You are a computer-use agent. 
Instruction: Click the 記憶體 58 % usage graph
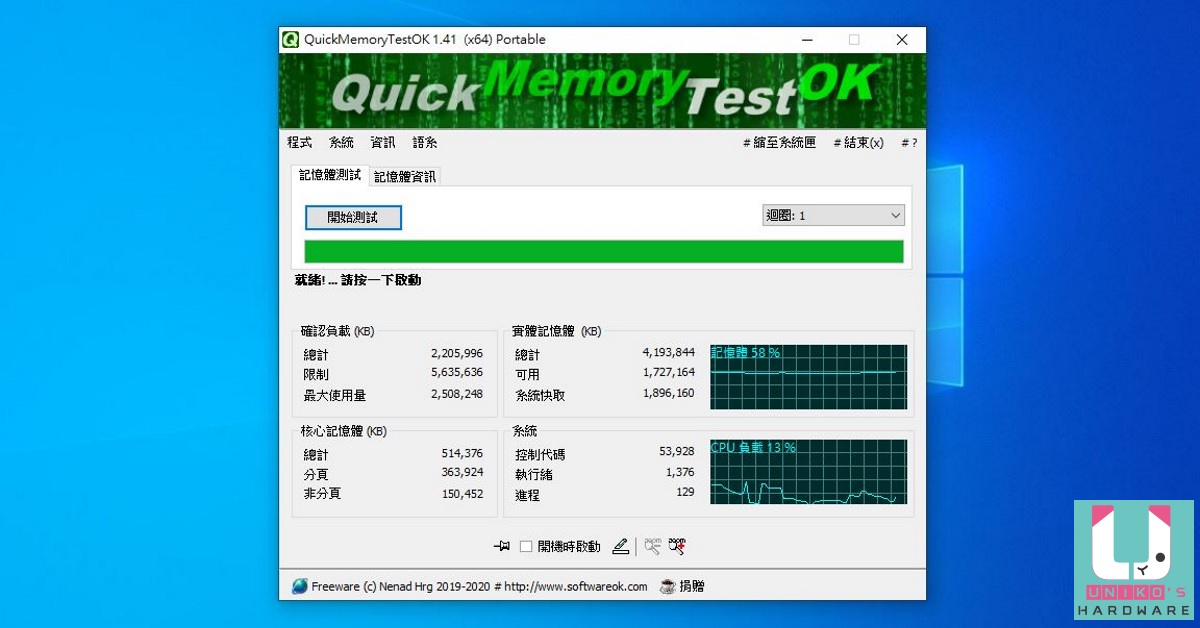[x=809, y=377]
